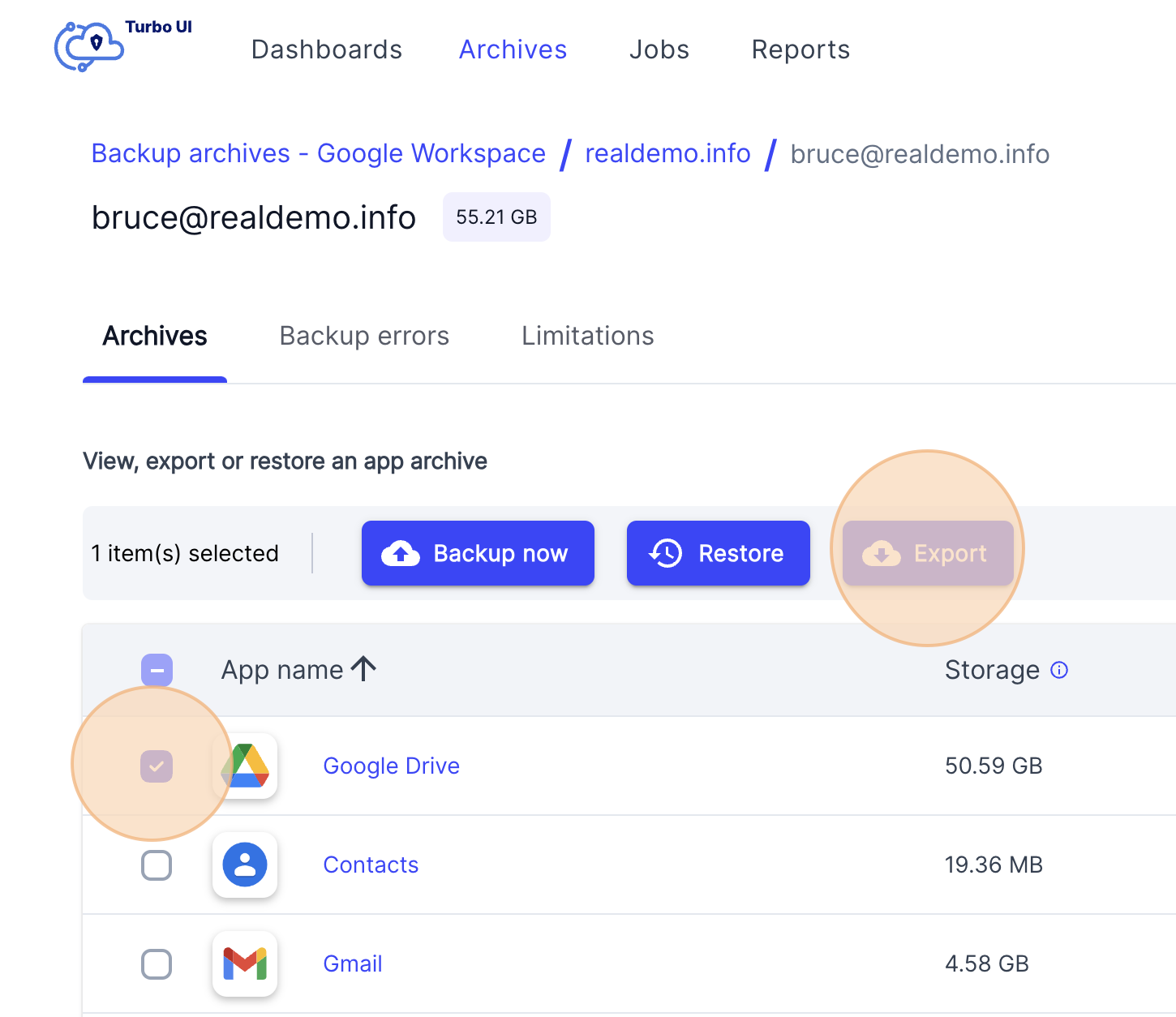Export the selected archive
1176x1017 pixels.
point(928,553)
